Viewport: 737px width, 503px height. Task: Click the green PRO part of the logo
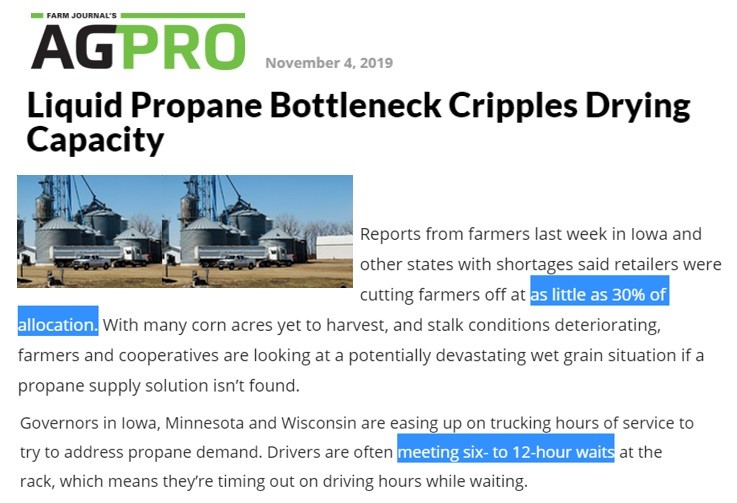pyautogui.click(x=181, y=47)
